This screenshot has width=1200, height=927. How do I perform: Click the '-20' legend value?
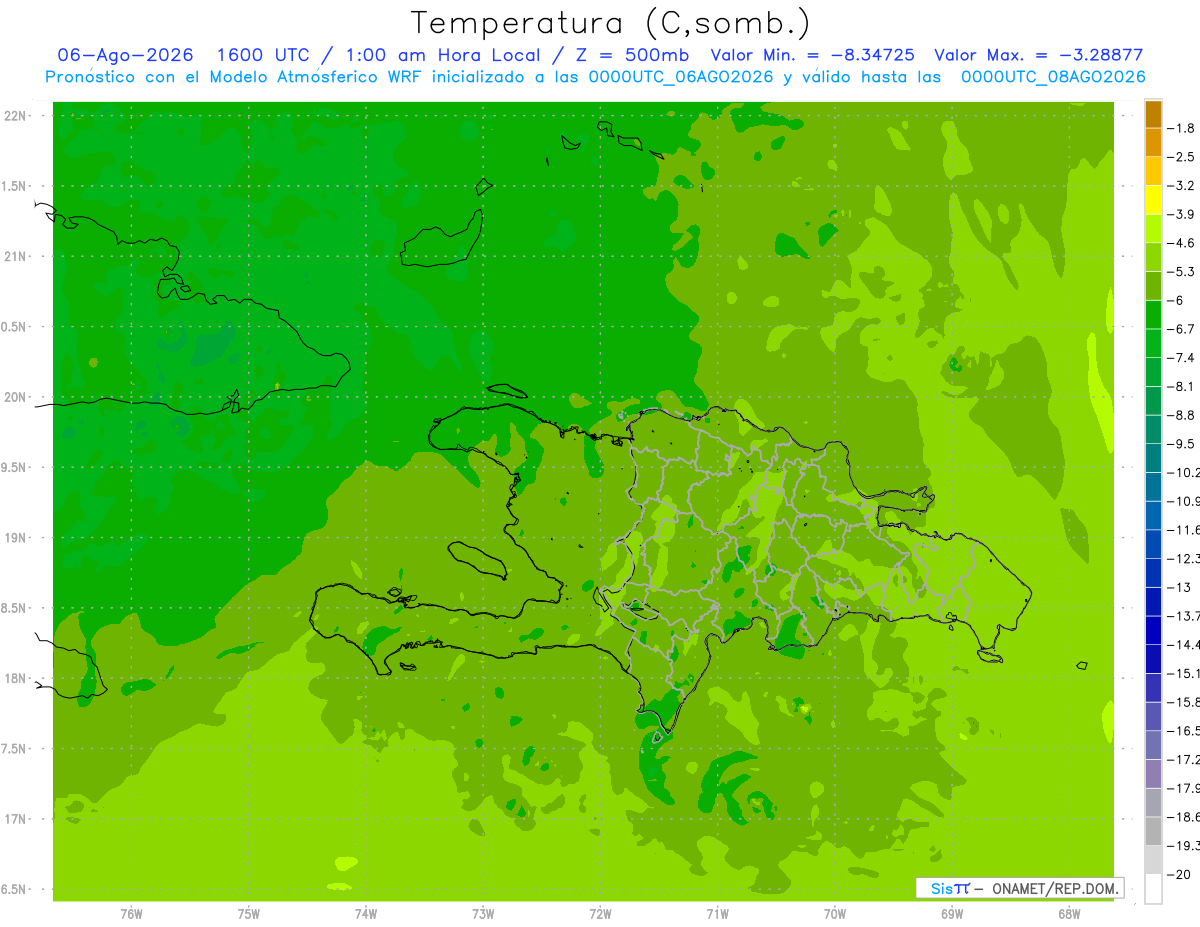(x=1181, y=875)
